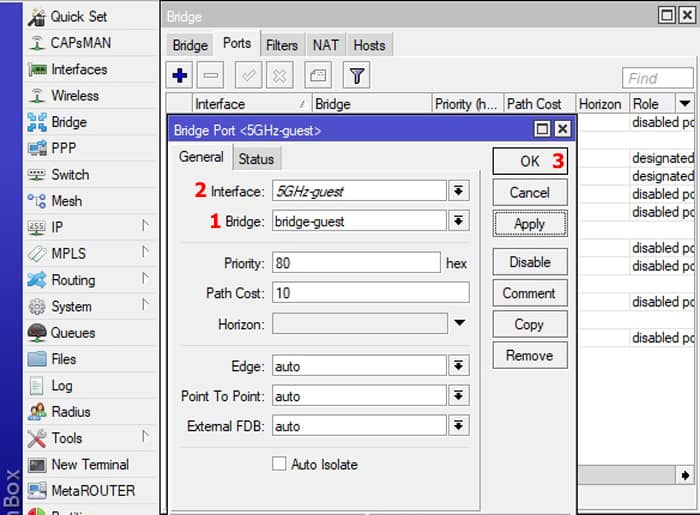Image resolution: width=700 pixels, height=515 pixels.
Task: Click the Remove button
Action: point(530,356)
